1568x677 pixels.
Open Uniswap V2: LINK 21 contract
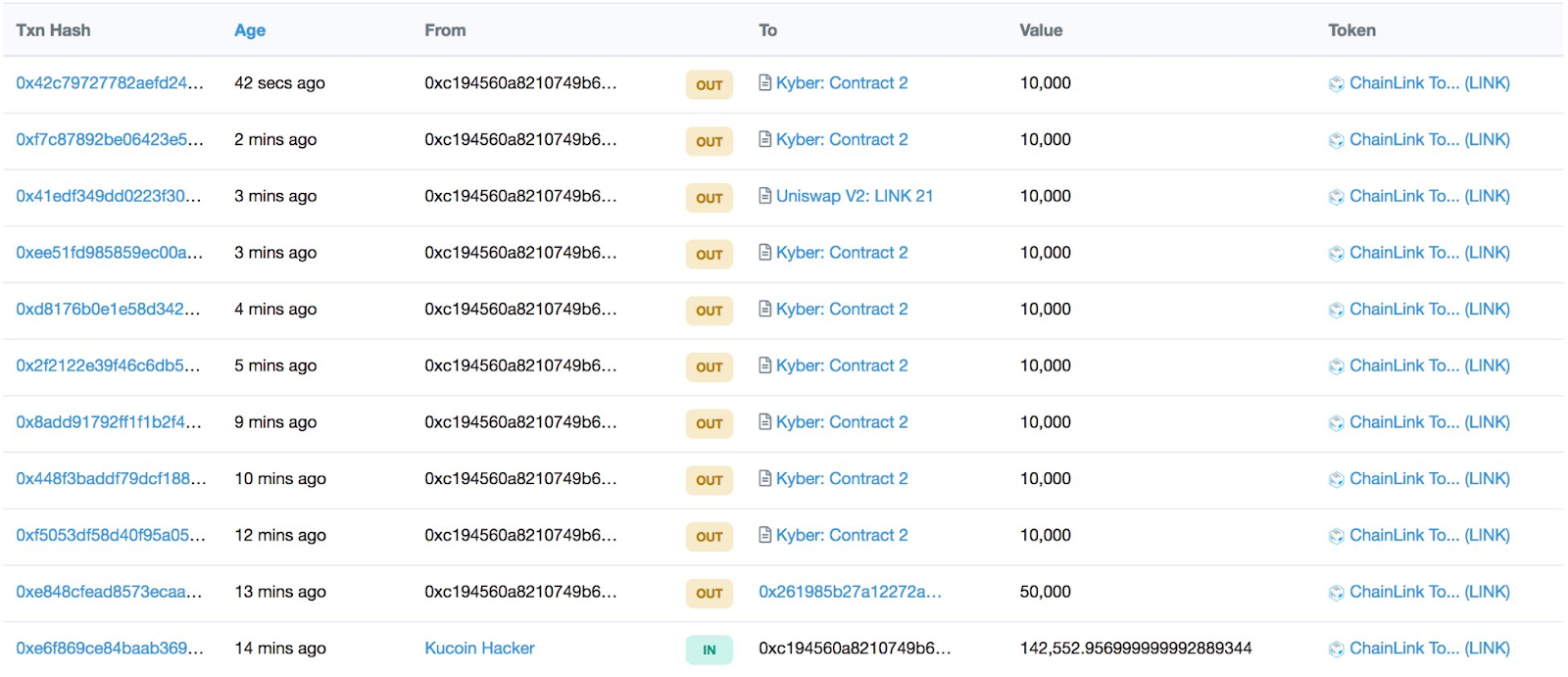(x=855, y=196)
